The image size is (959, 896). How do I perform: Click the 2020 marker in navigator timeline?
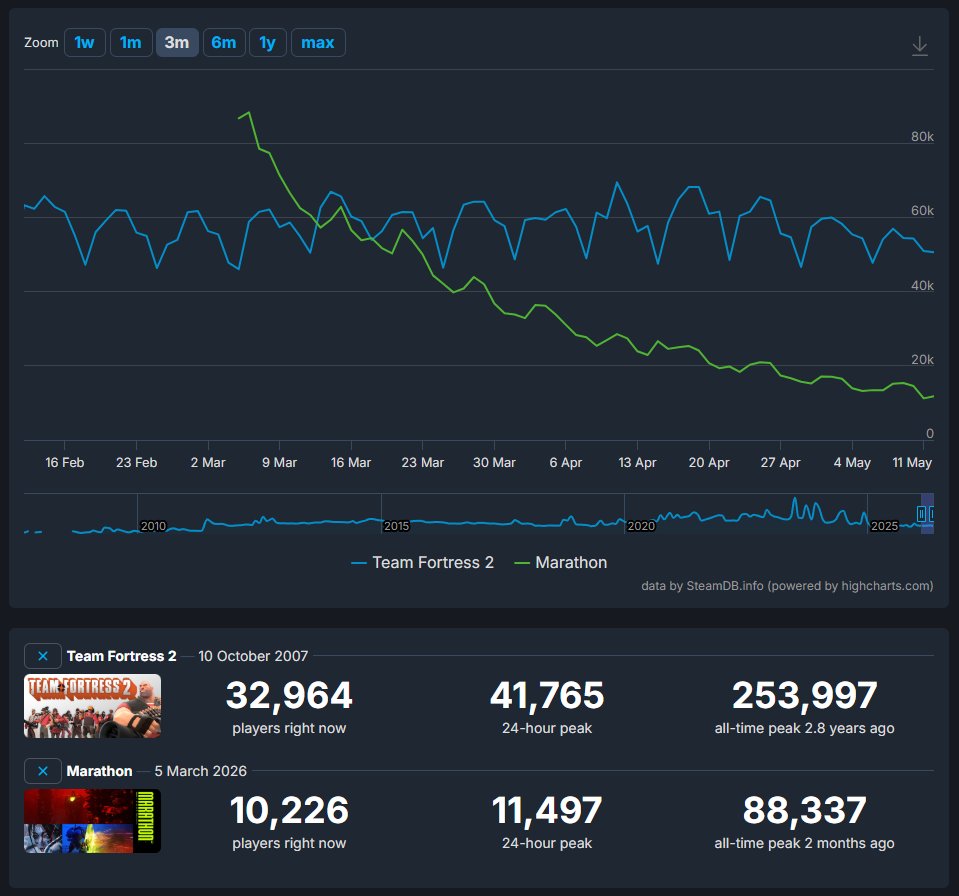pyautogui.click(x=641, y=526)
